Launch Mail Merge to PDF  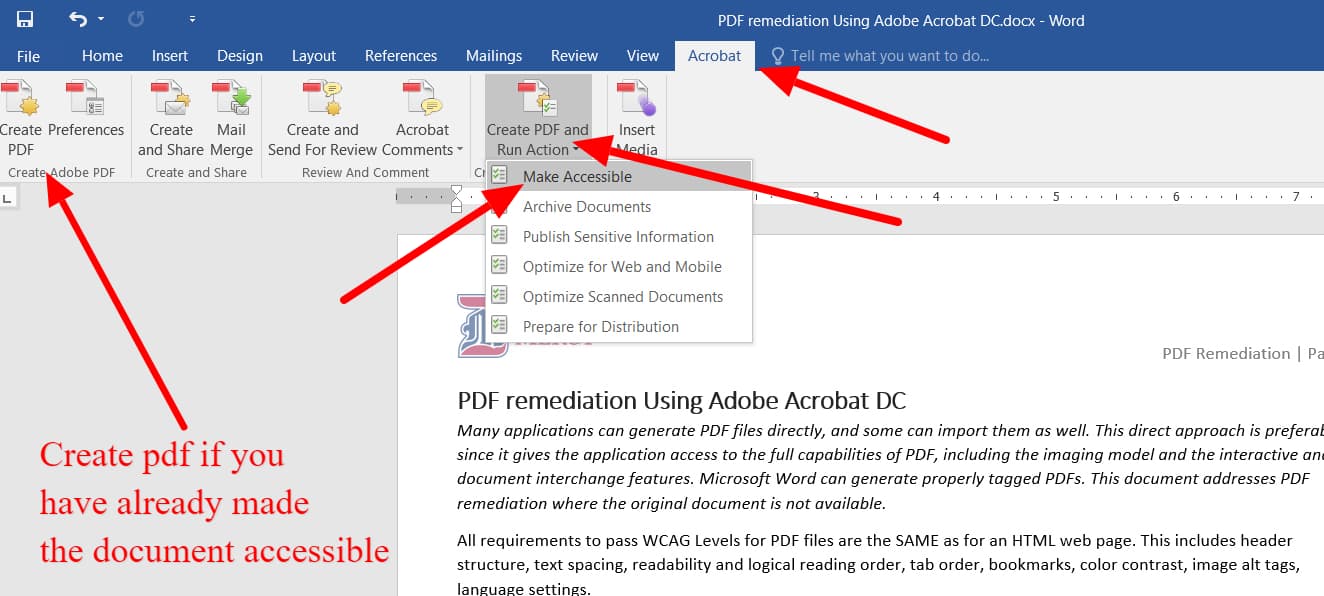tap(231, 118)
